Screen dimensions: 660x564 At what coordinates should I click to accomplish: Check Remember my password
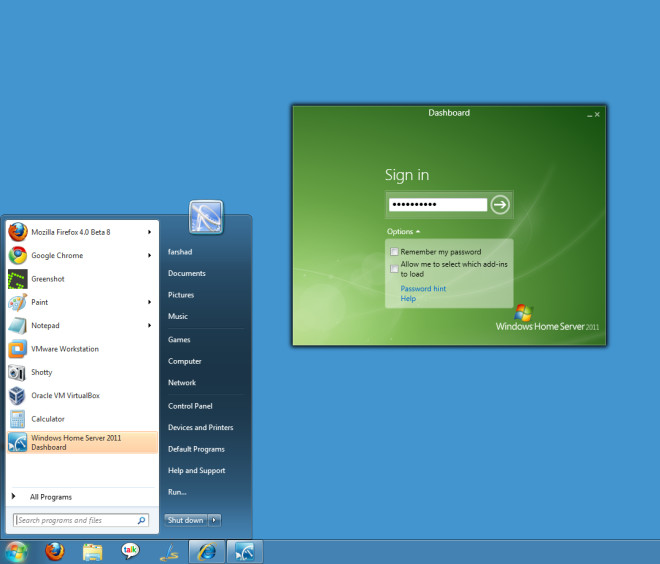coord(394,252)
